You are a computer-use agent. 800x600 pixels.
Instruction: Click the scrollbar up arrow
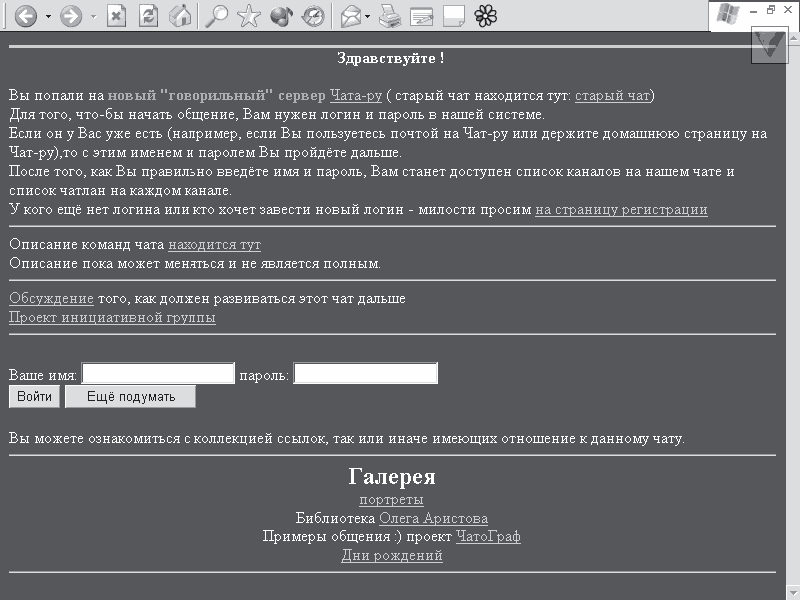794,38
